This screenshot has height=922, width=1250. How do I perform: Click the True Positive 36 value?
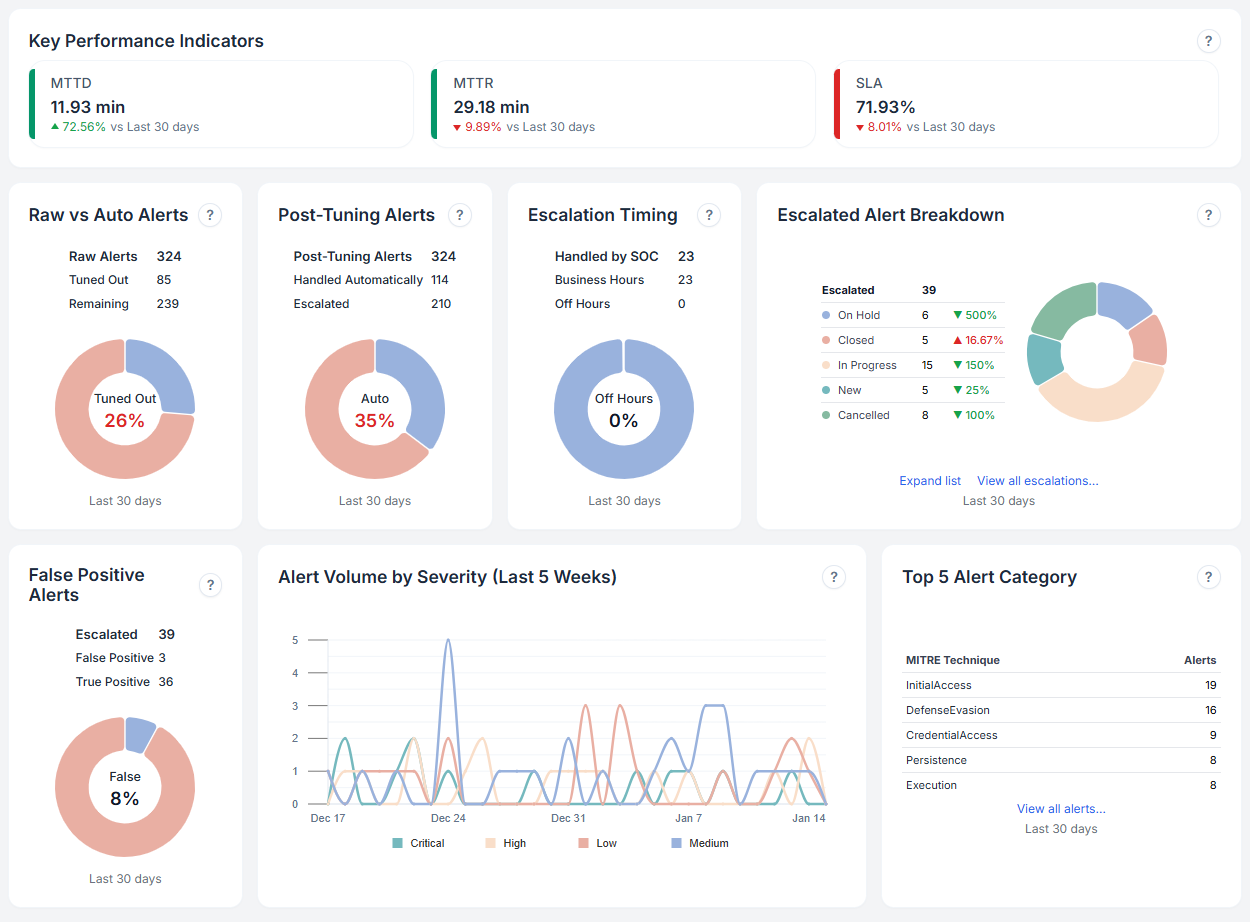pos(166,682)
